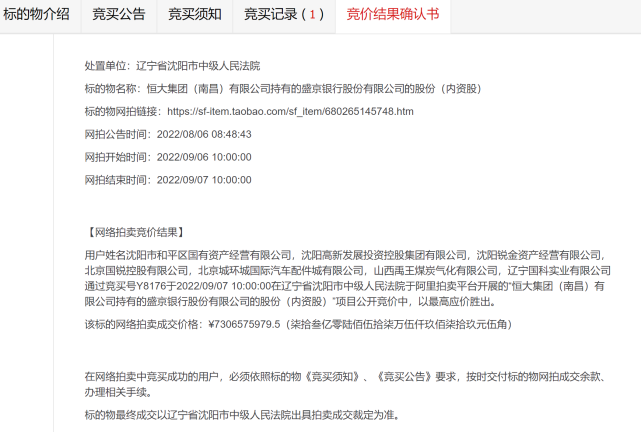Screen dimensions: 641x432
Task: Click the 用户姓名 at start of bidder paragraph
Action: tap(106, 255)
